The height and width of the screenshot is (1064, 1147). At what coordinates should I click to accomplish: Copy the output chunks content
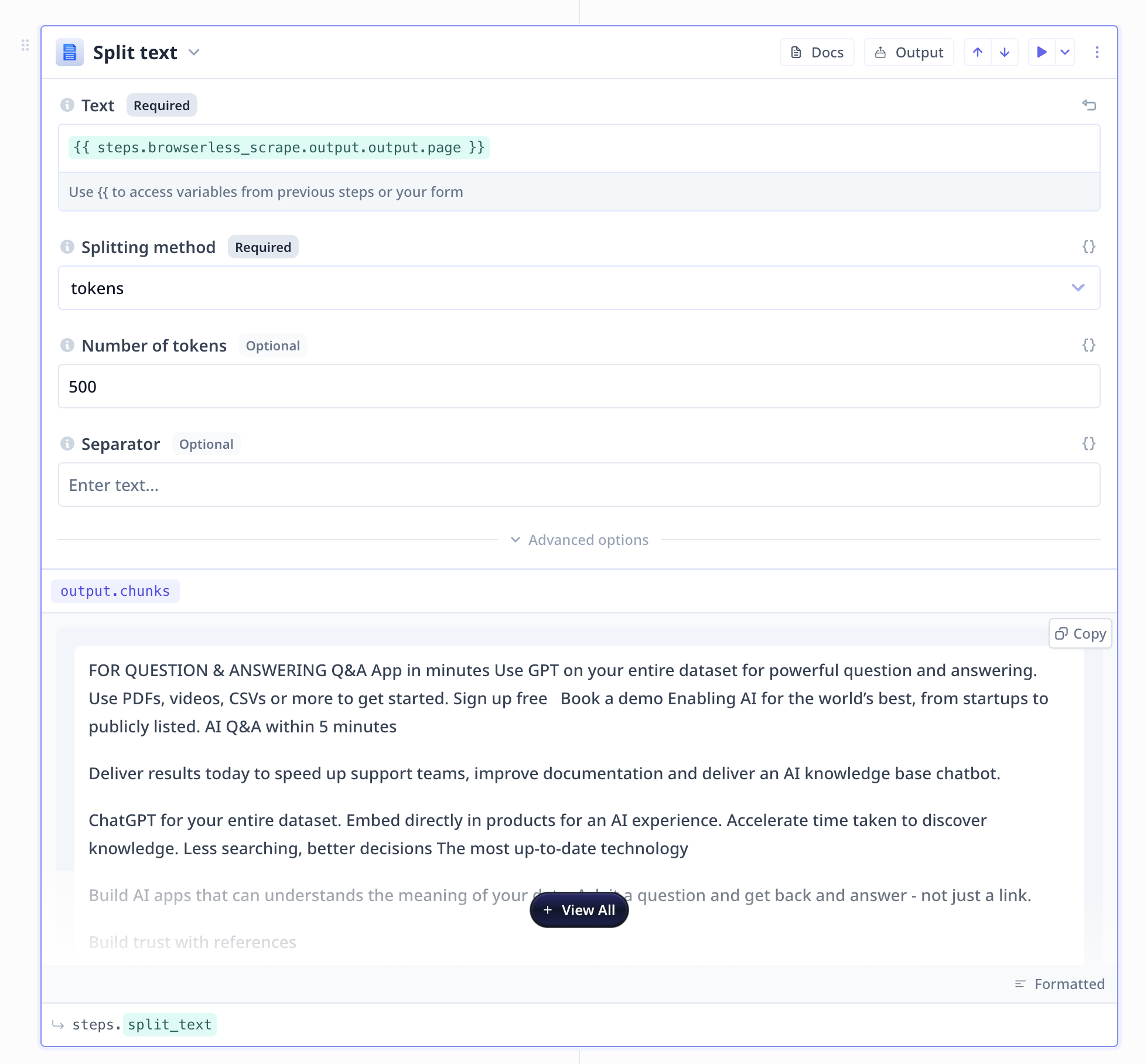click(1080, 633)
